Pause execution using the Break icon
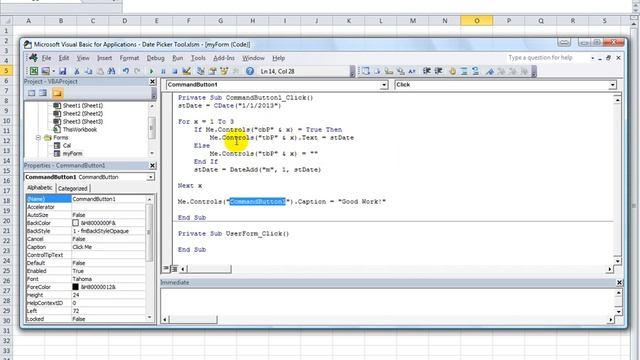 click(163, 71)
